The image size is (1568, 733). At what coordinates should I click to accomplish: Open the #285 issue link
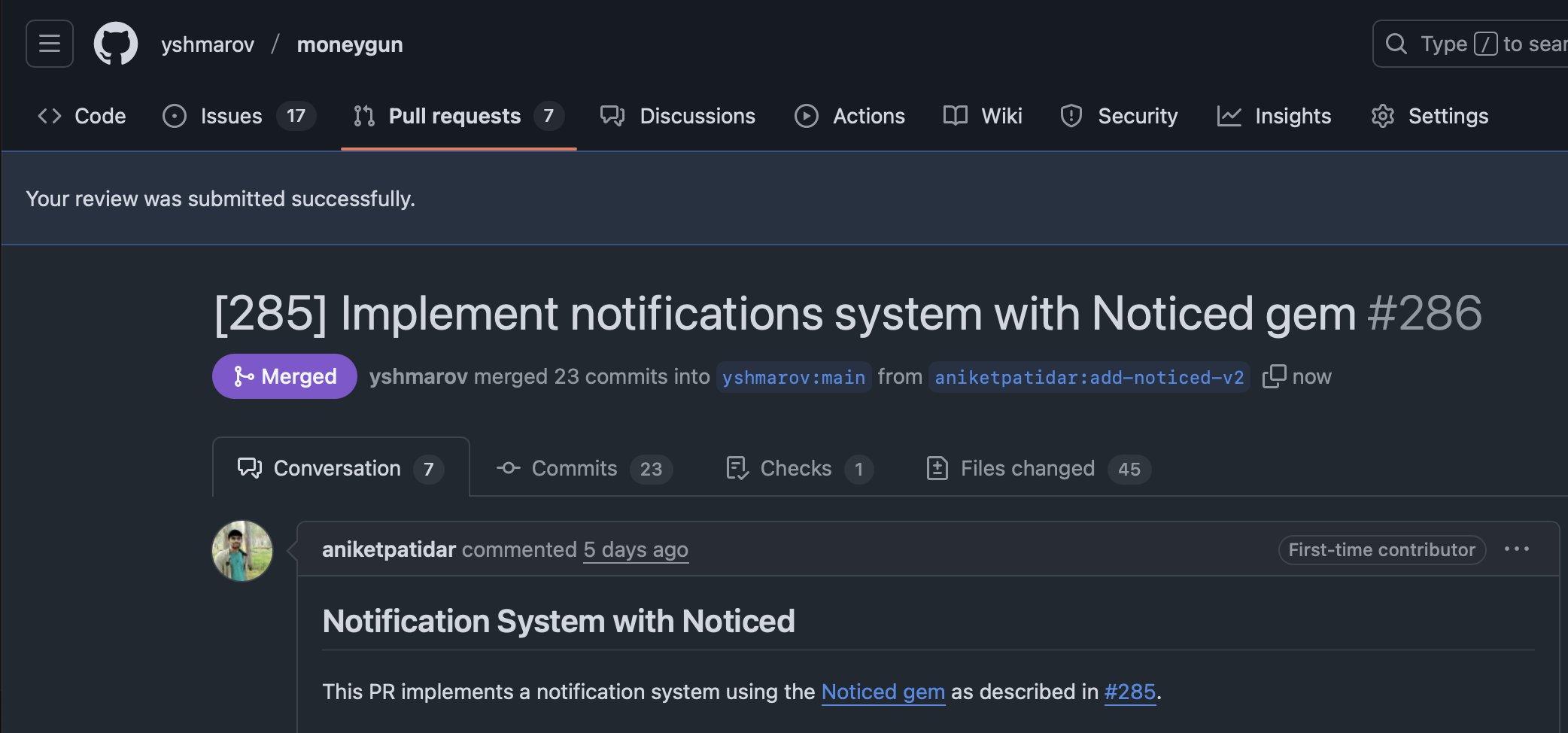coord(1129,692)
